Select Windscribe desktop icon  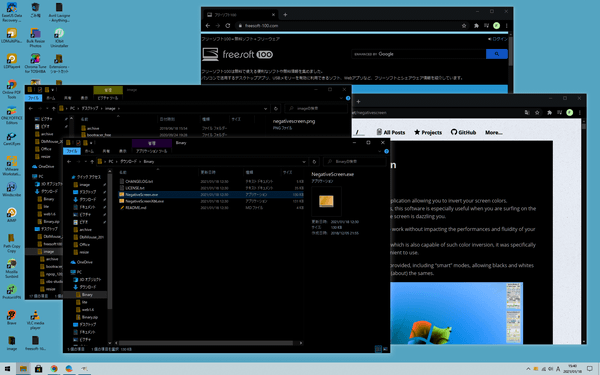coord(12,189)
